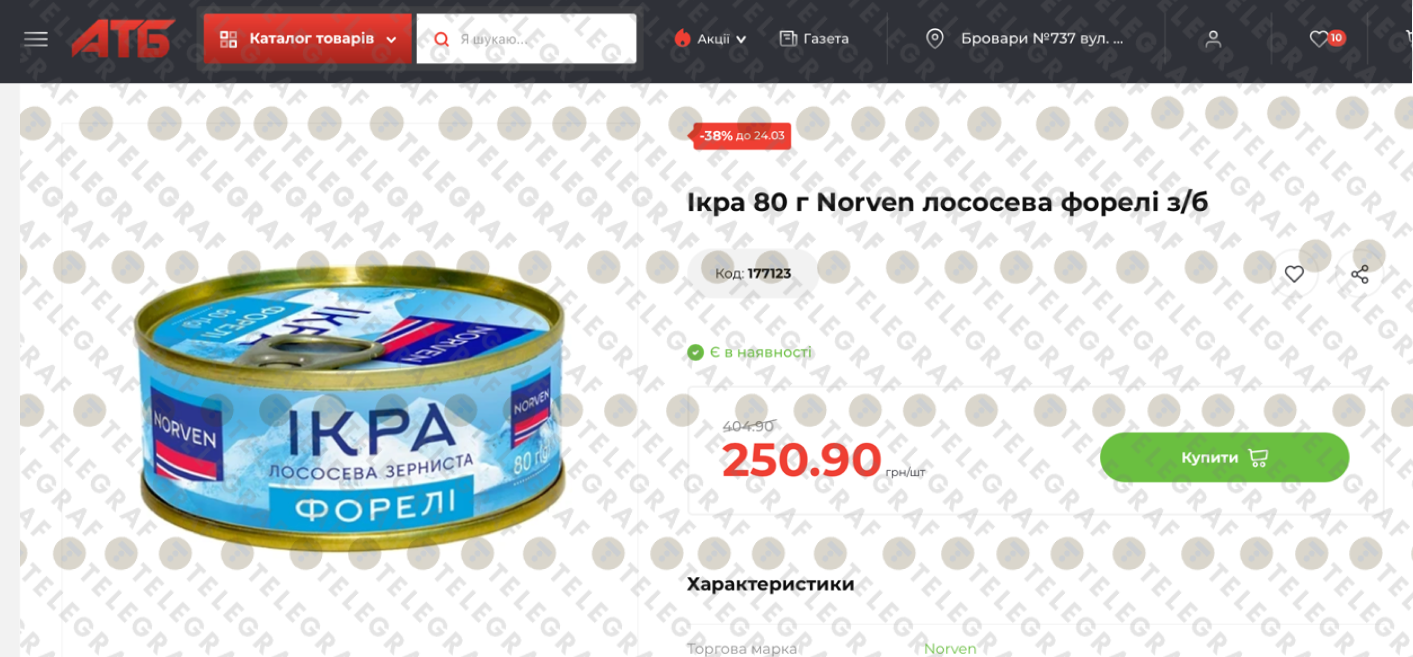
Task: Select store Бровари №737 address
Action: click(1042, 39)
